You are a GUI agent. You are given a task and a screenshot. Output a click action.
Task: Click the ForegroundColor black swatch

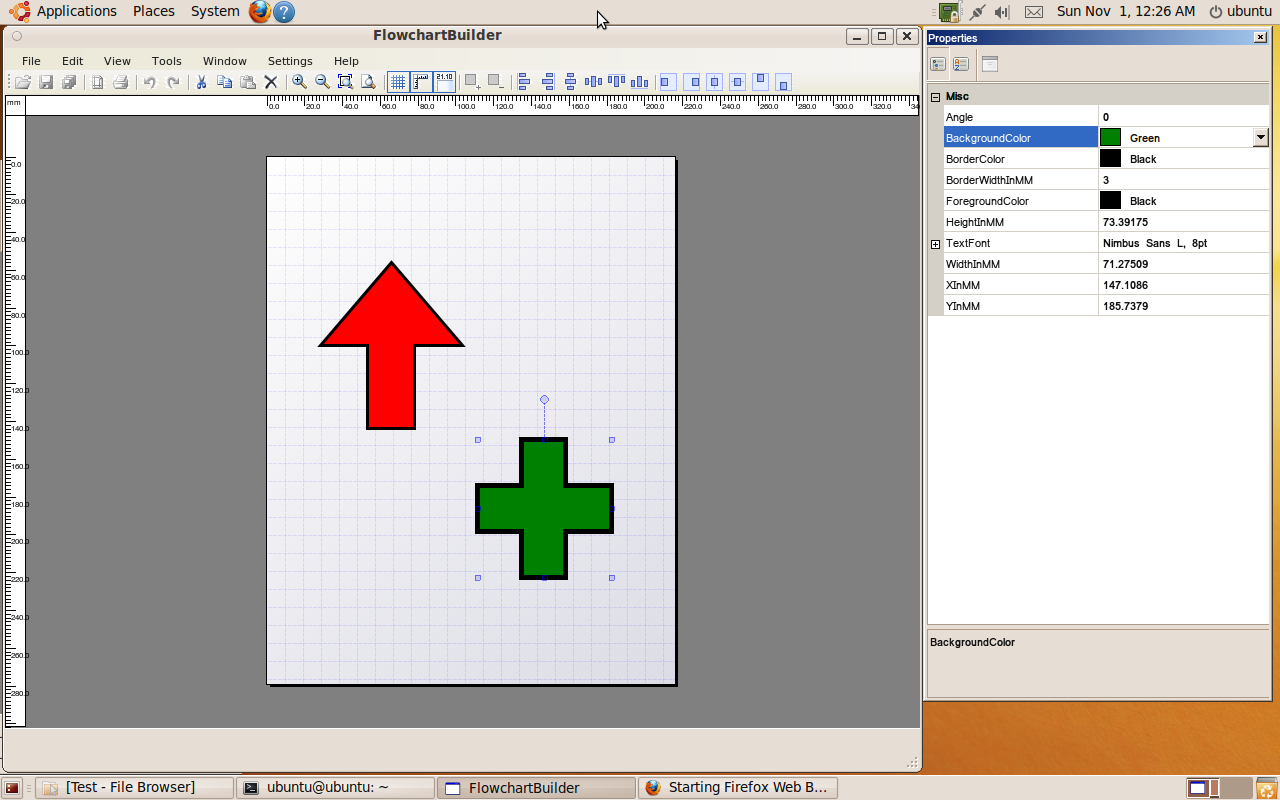click(1110, 201)
